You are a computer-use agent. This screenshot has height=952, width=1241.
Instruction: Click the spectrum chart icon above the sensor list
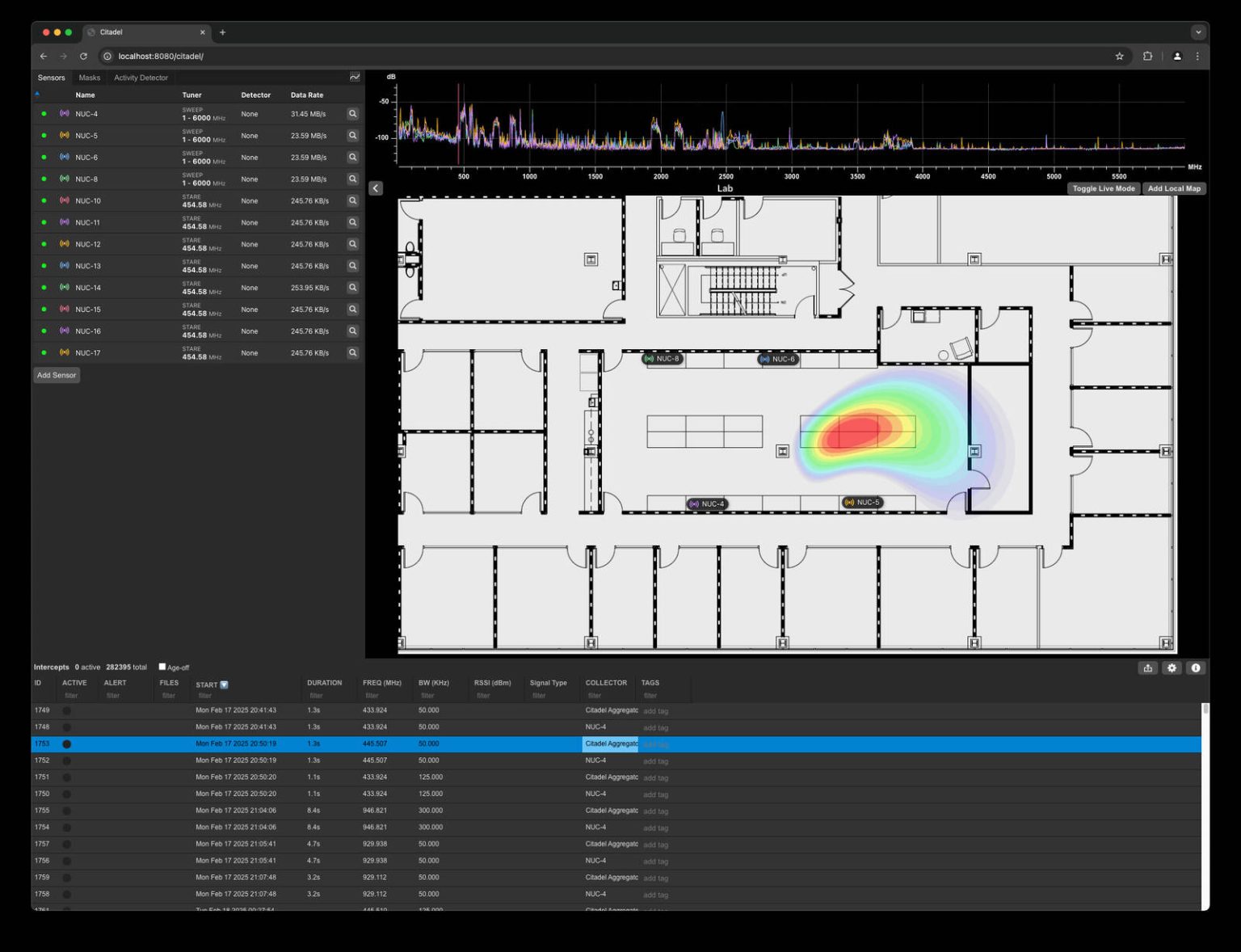point(354,77)
